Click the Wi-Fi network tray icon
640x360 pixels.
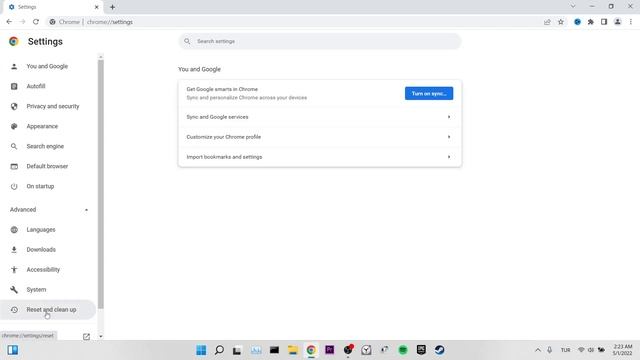point(581,350)
